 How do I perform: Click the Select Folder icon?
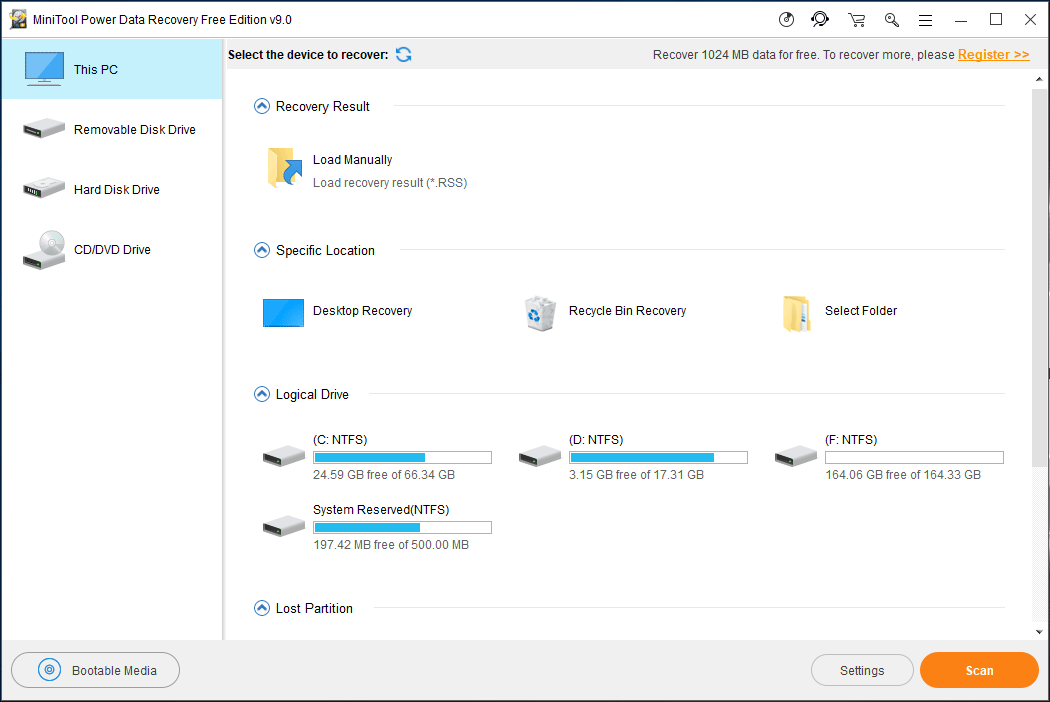[x=796, y=312]
